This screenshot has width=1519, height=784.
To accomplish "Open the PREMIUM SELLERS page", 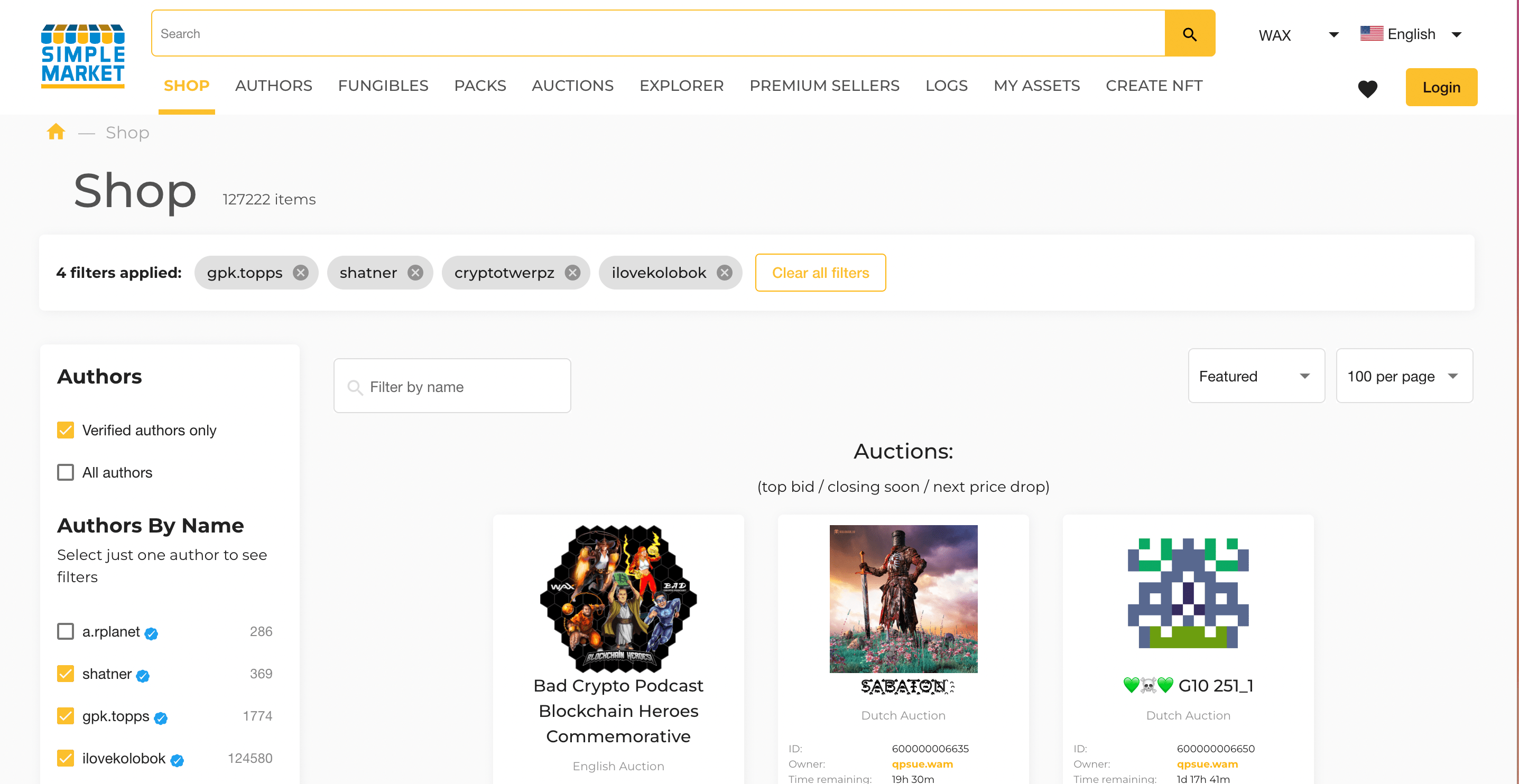I will (825, 86).
